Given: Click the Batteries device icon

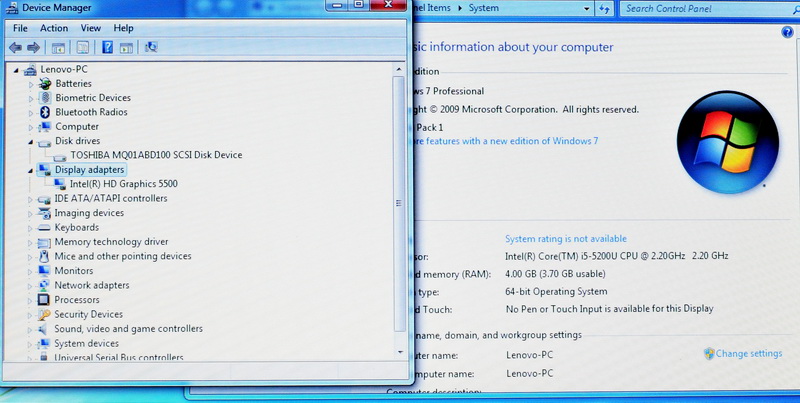Looking at the screenshot, I should click(x=45, y=83).
